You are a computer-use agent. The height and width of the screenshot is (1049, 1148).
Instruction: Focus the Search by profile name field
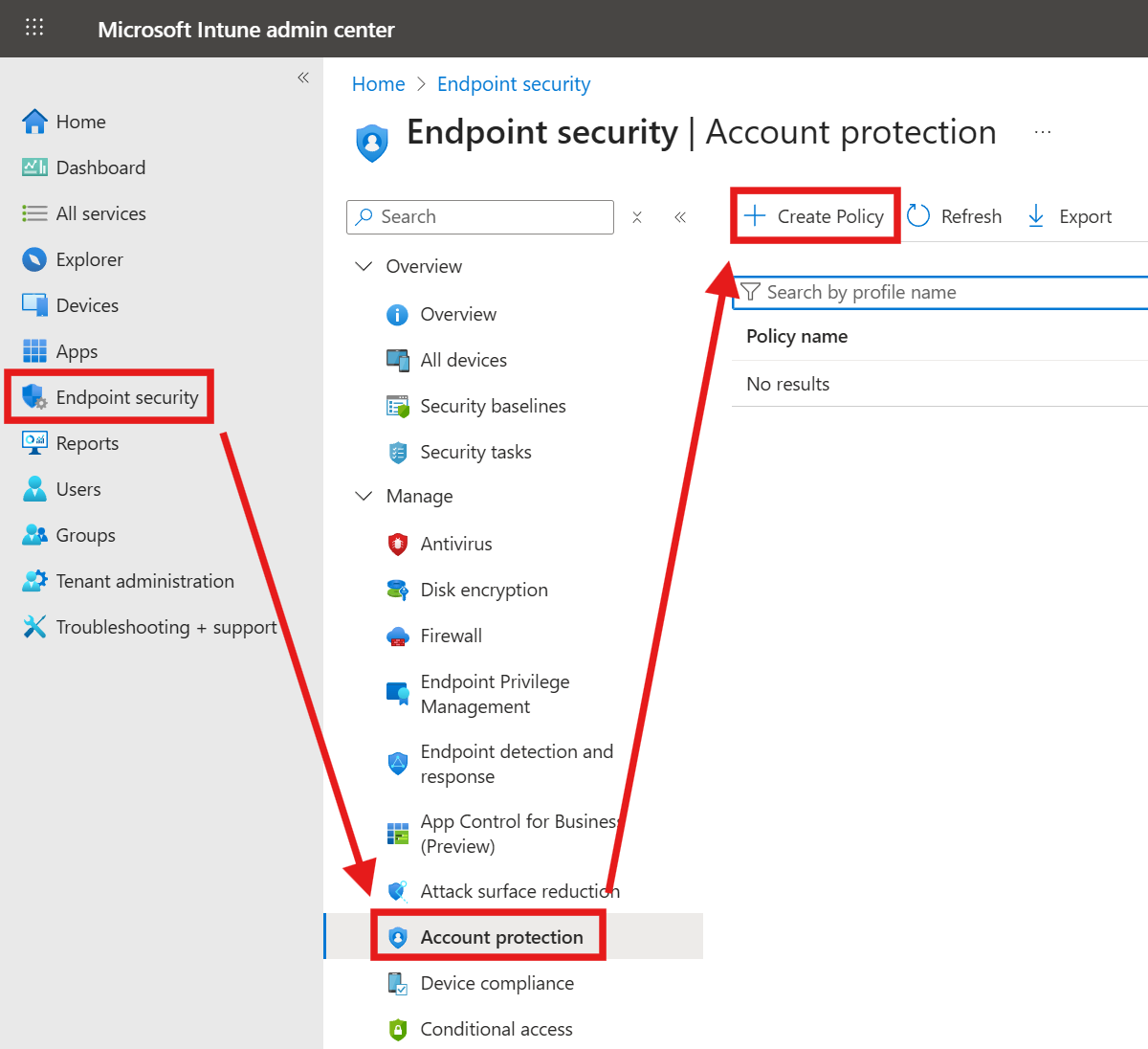click(940, 293)
